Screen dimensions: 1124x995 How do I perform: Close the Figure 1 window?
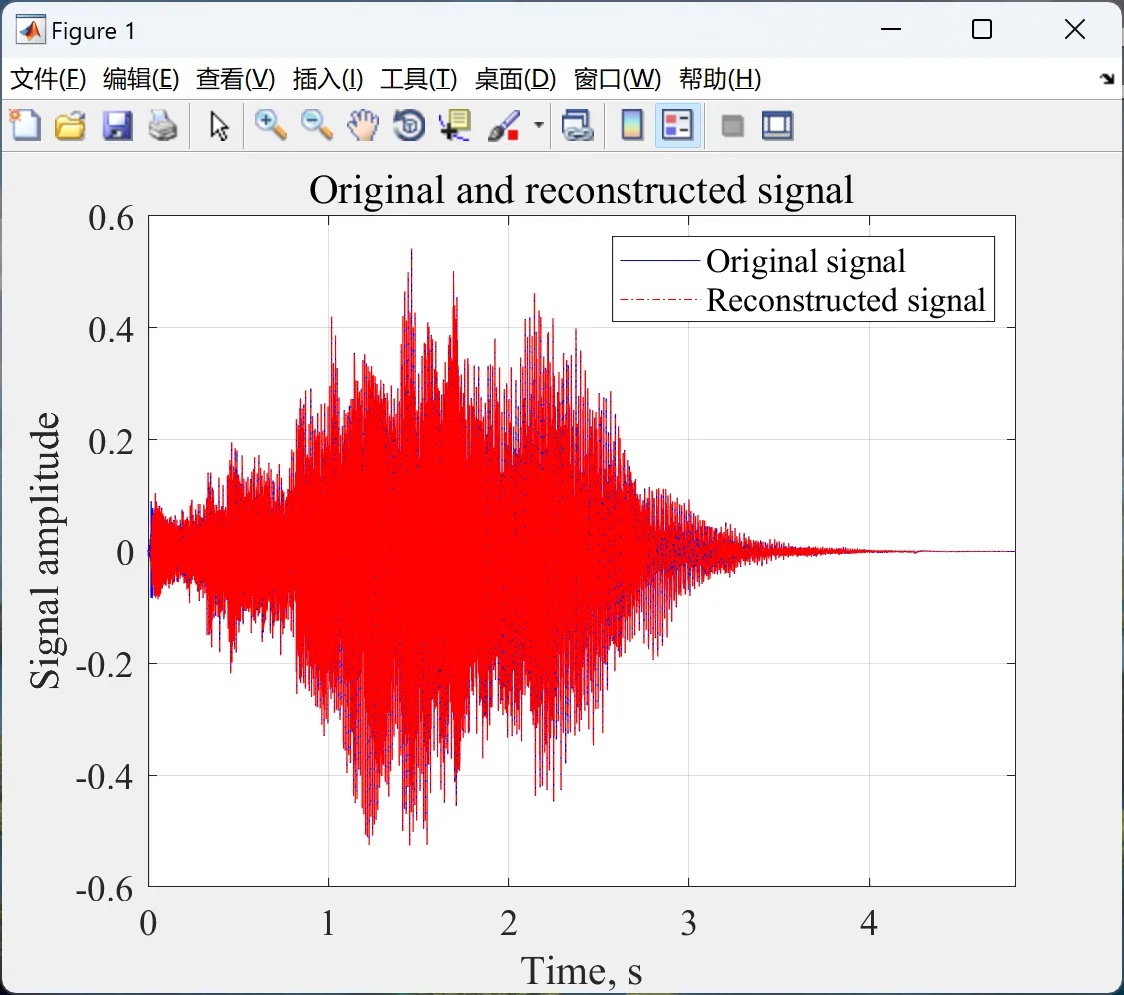tap(1075, 29)
